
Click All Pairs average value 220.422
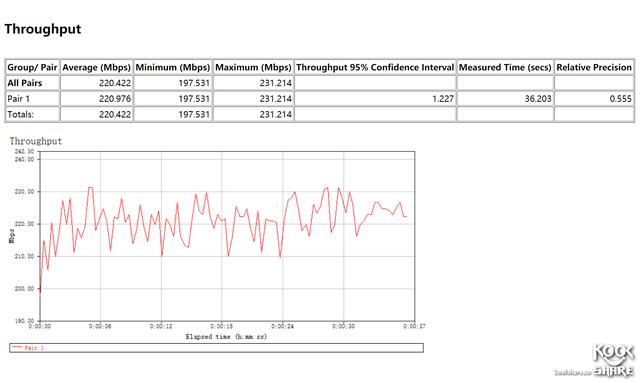pyautogui.click(x=115, y=83)
